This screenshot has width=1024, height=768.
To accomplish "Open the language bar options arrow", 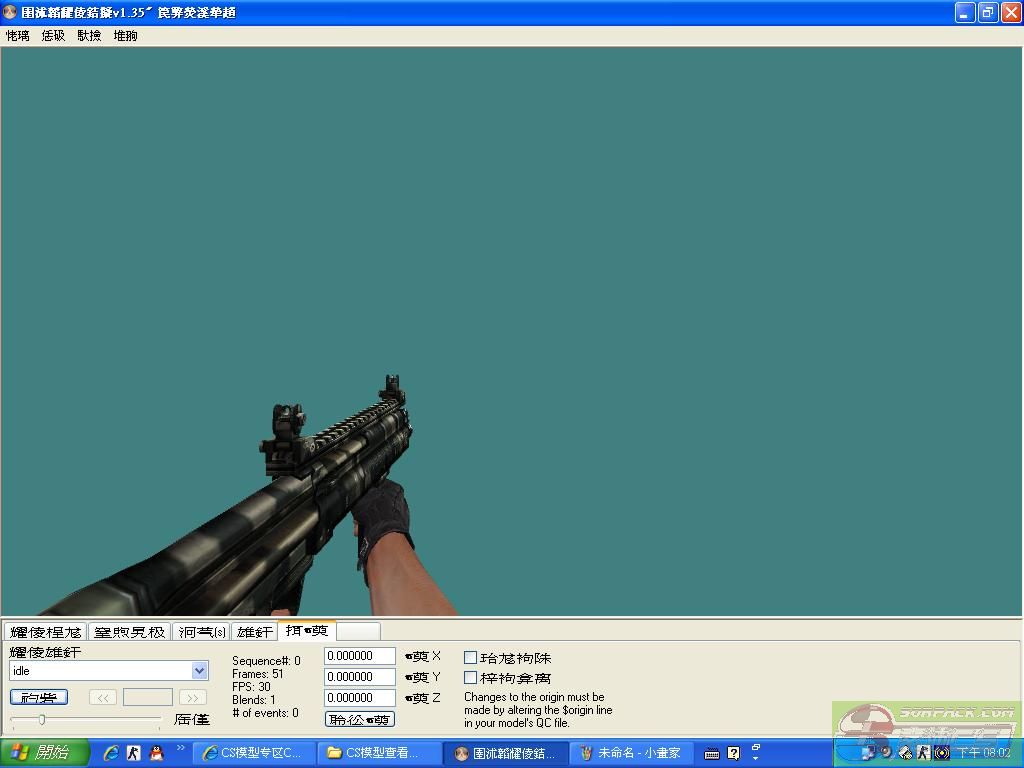I will point(756,753).
